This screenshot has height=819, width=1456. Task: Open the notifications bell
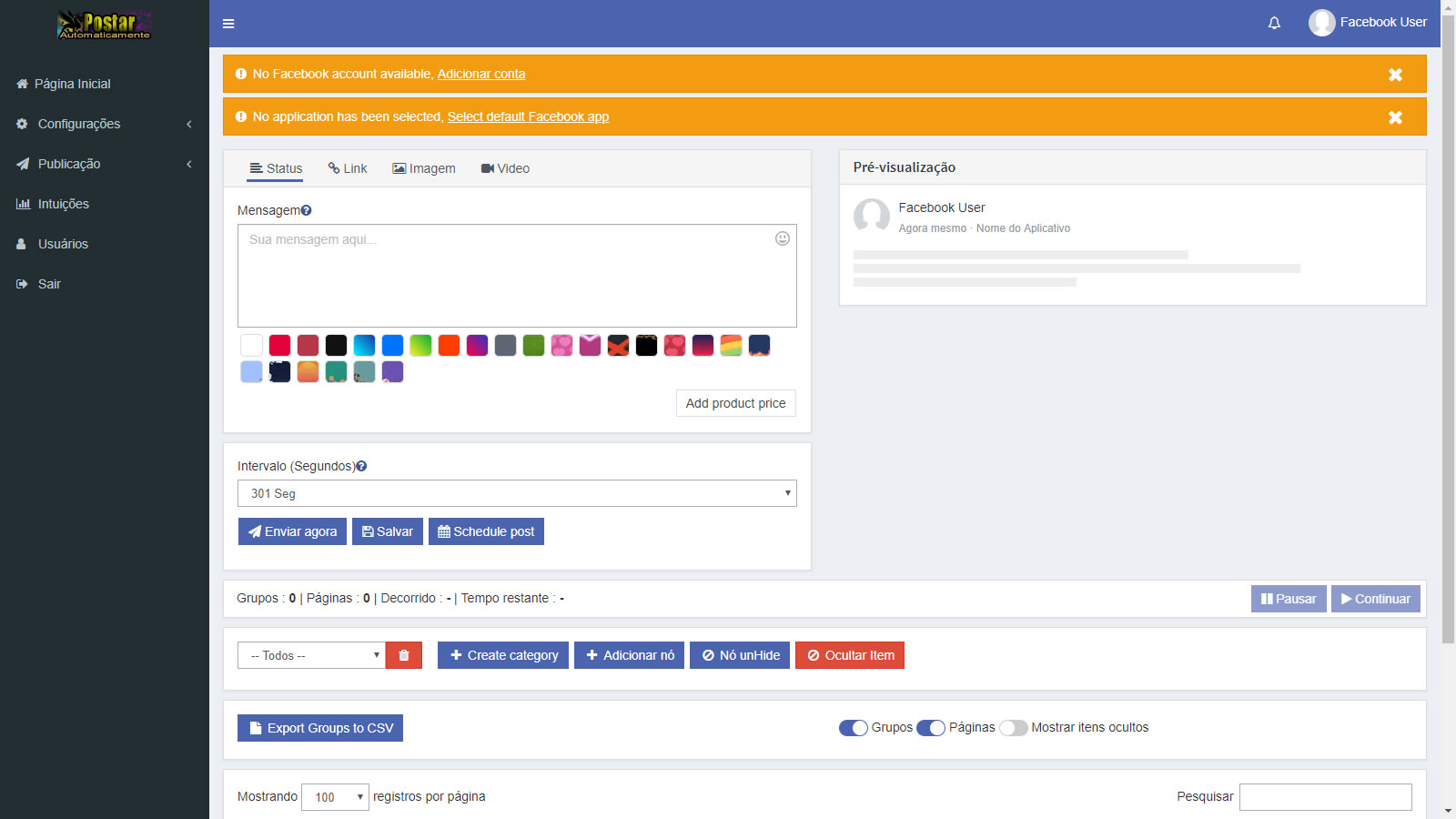coord(1273,22)
